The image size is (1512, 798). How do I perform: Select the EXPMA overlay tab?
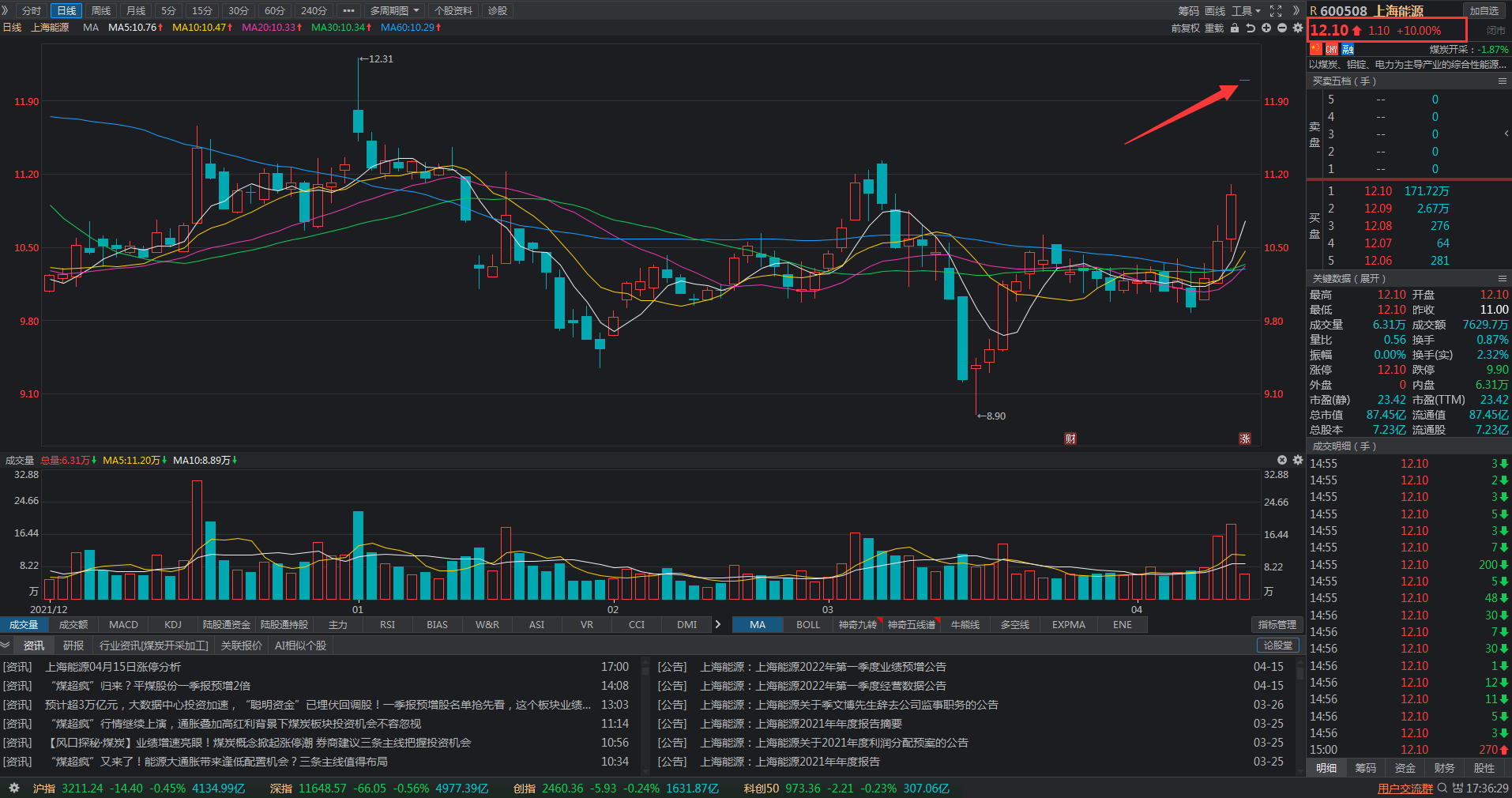[1069, 624]
